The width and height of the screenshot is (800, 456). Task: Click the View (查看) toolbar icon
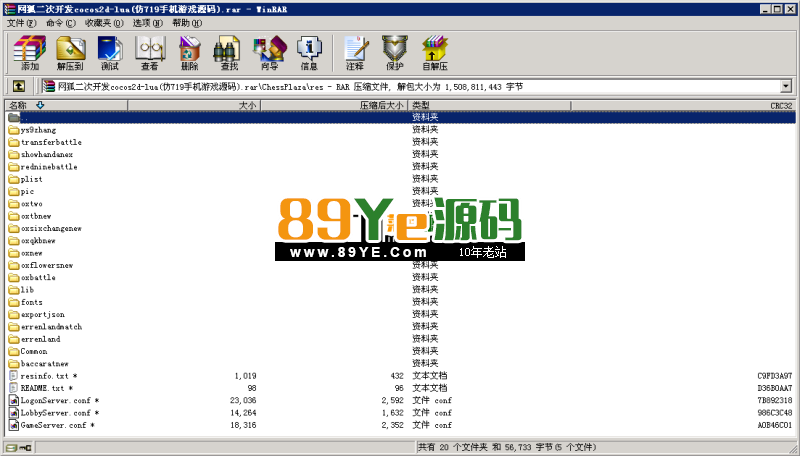point(149,52)
